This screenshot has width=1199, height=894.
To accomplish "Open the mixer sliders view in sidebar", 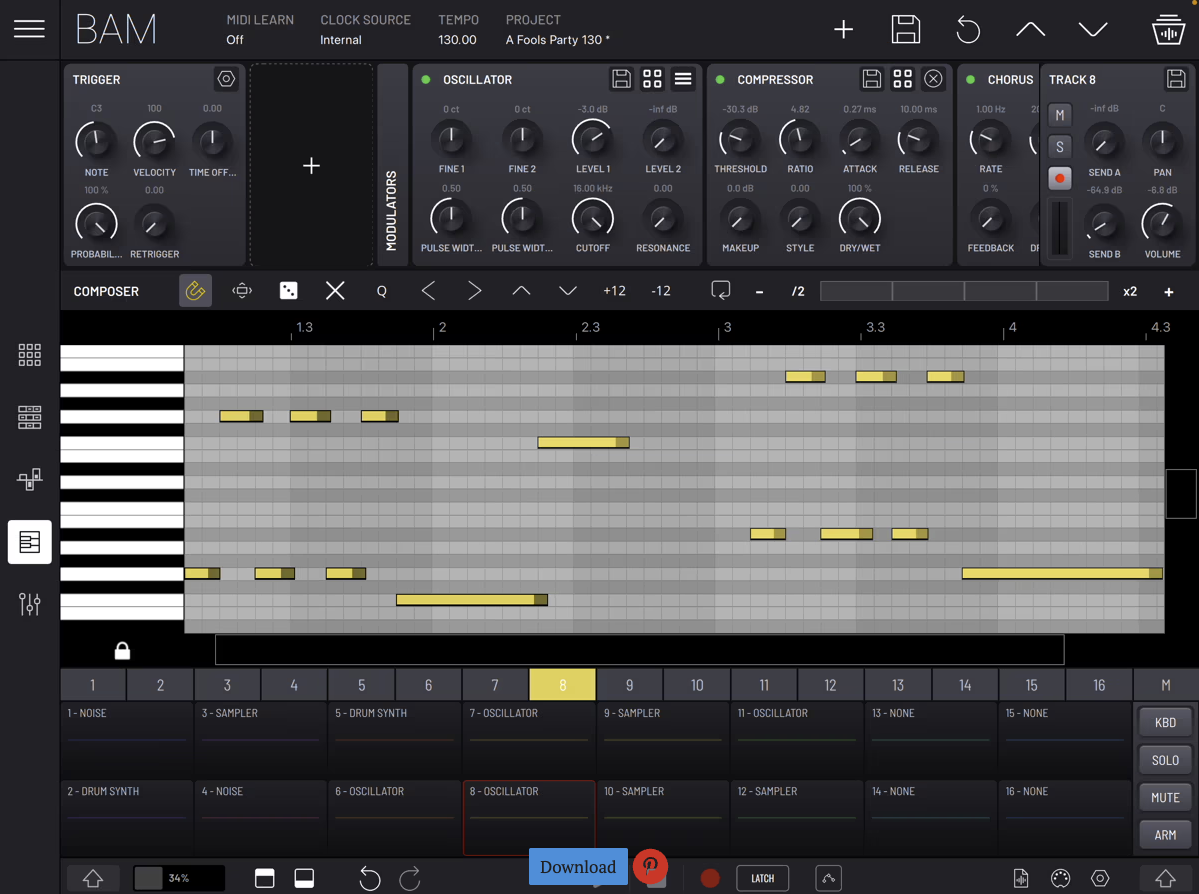I will click(29, 604).
